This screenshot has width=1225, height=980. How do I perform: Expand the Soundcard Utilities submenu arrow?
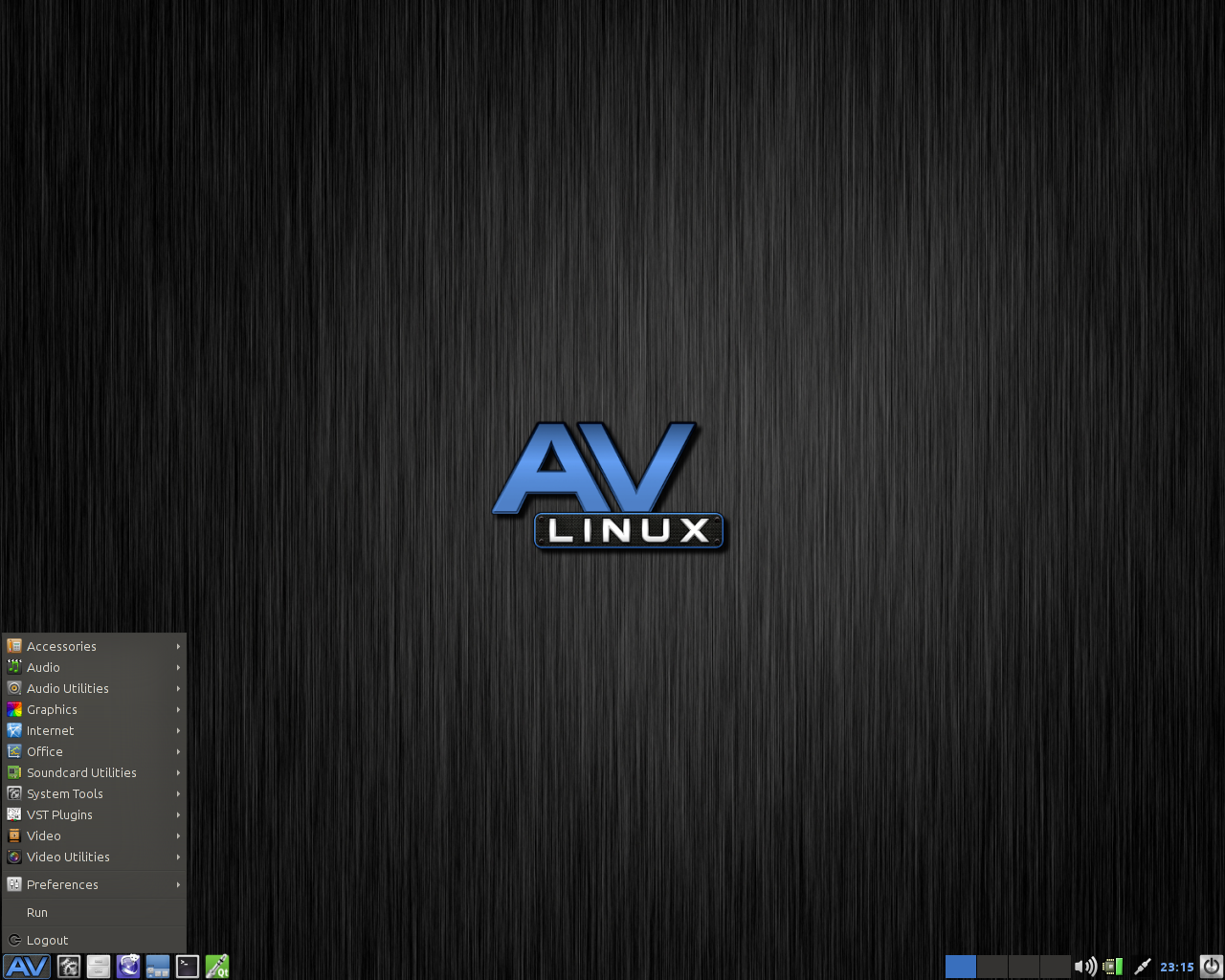[178, 772]
